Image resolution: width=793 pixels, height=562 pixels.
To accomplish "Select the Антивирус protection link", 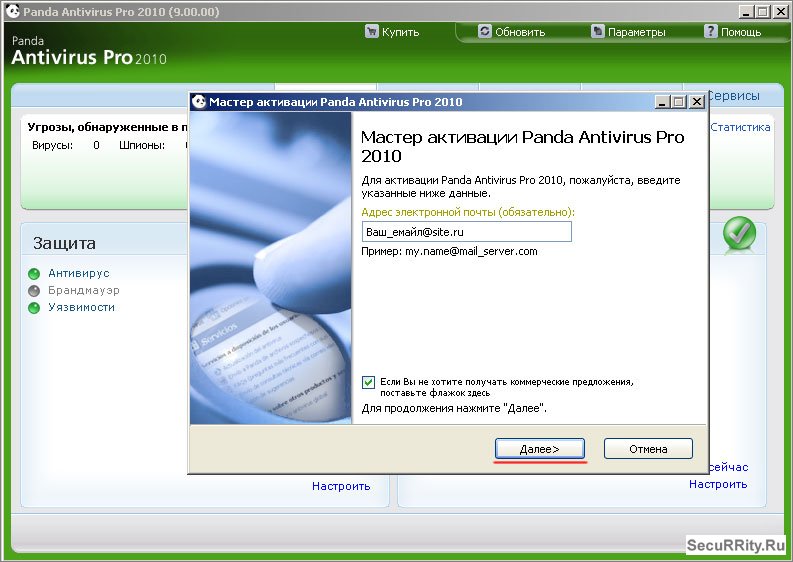I will 78,273.
